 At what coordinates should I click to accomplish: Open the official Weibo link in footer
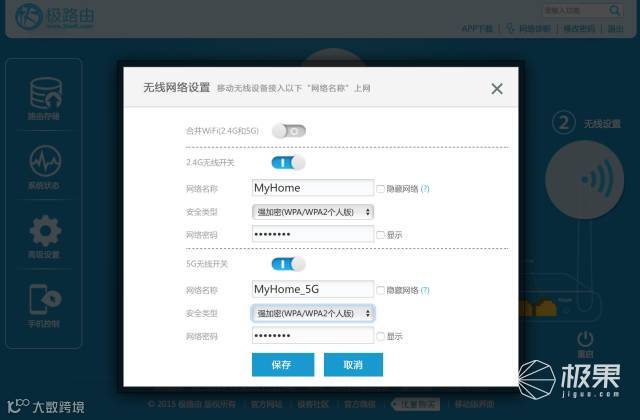coord(360,404)
